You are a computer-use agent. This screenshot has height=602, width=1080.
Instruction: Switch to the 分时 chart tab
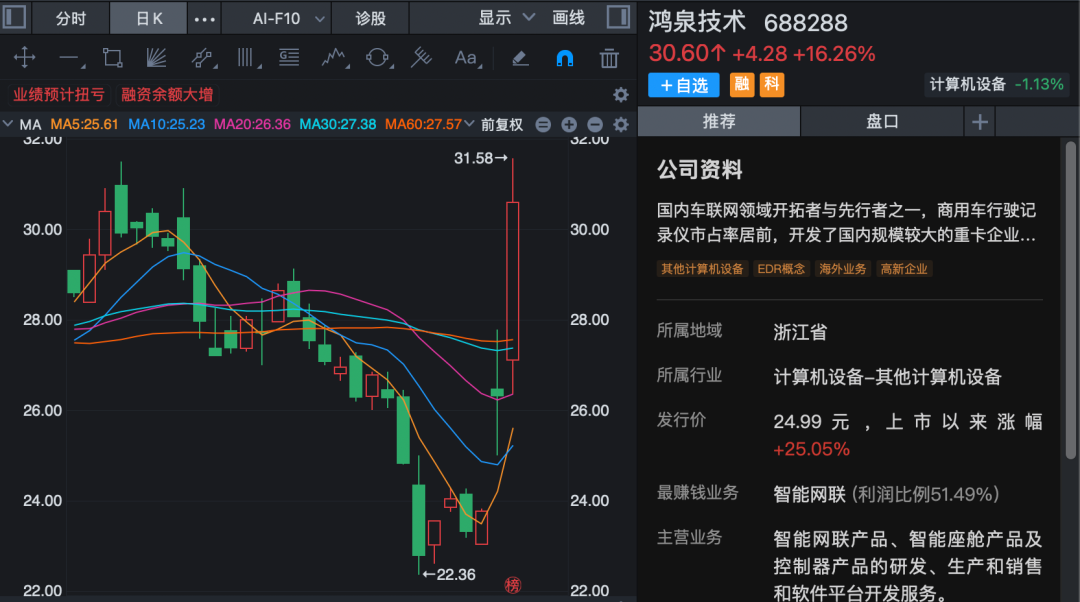pyautogui.click(x=71, y=18)
